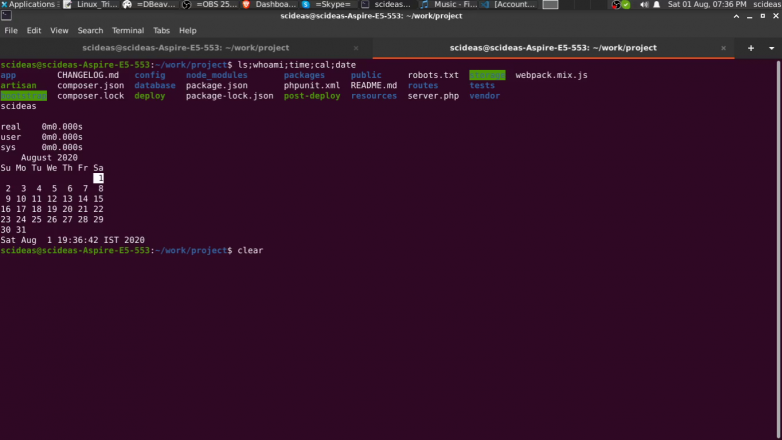782x440 pixels.
Task: Close the first terminal tab
Action: tap(356, 48)
